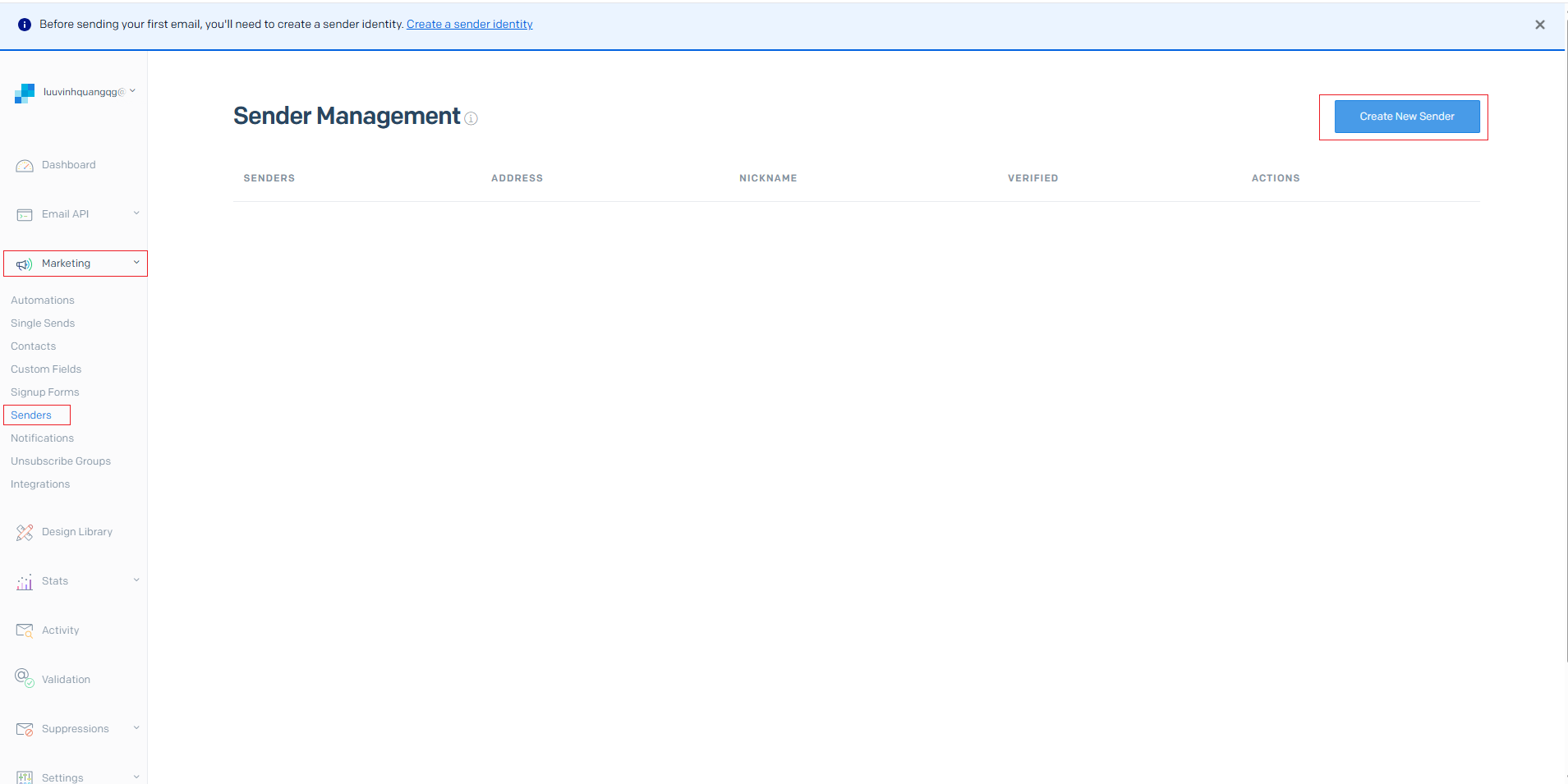Click Create New Sender button
Screen dimensions: 1568x784
coord(1407,117)
